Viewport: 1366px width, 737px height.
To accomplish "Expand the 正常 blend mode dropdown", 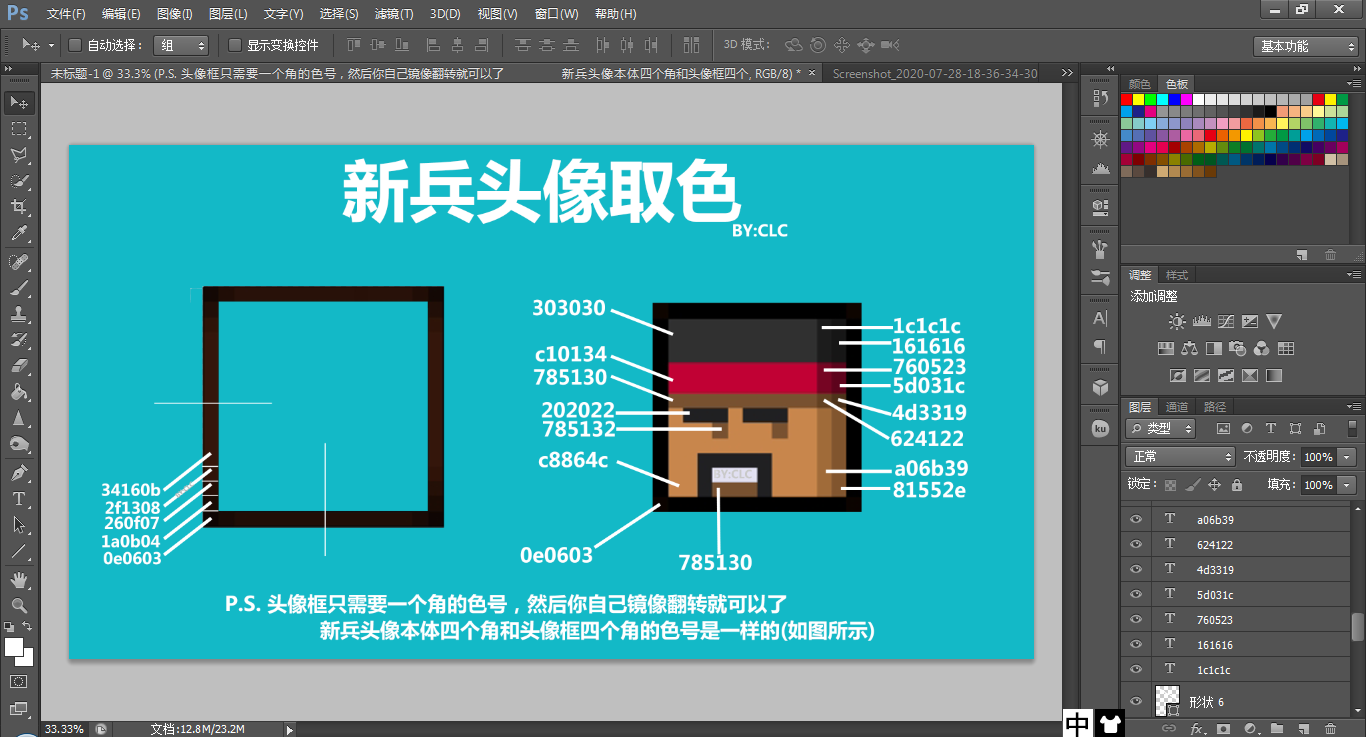I will point(1180,456).
